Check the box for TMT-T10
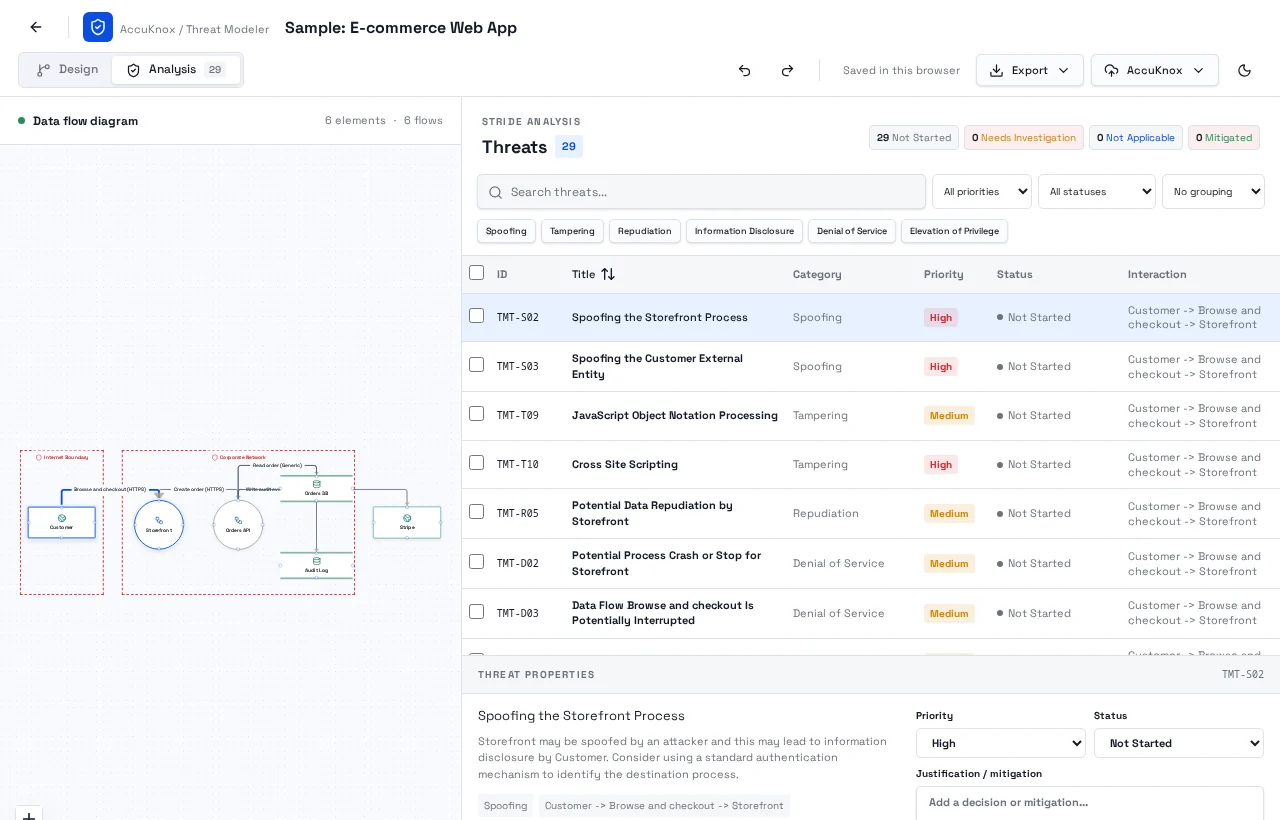Screen dimensions: 1280x820 477,463
